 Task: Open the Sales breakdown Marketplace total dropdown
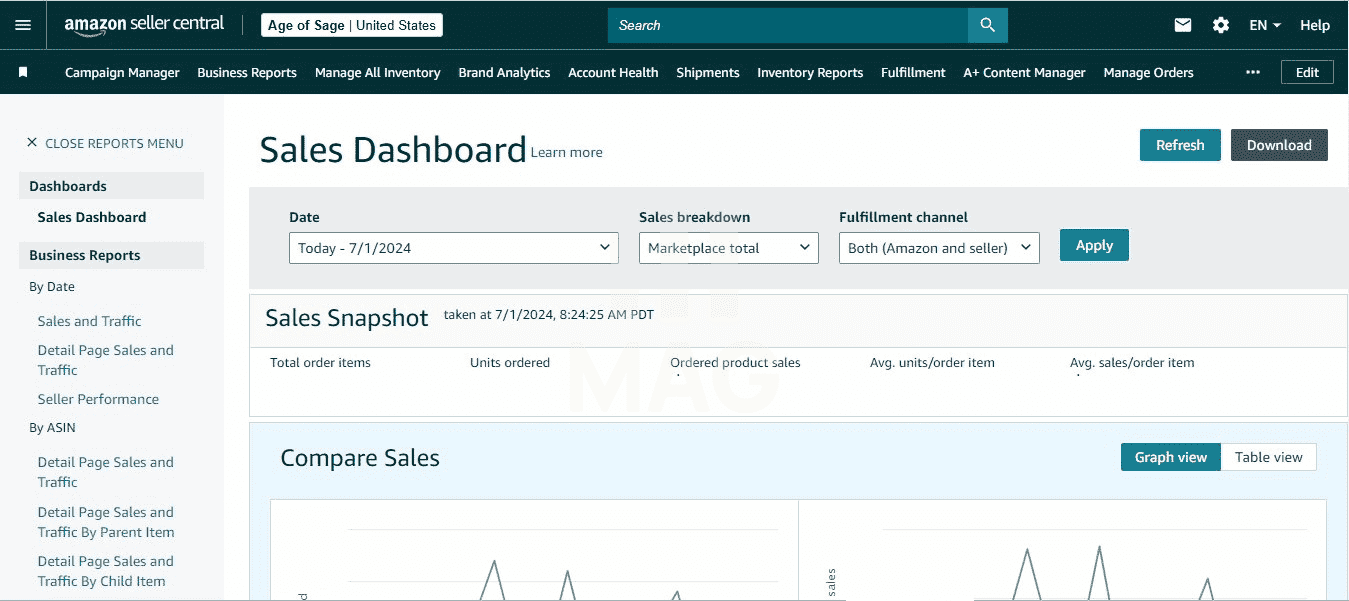(x=729, y=248)
